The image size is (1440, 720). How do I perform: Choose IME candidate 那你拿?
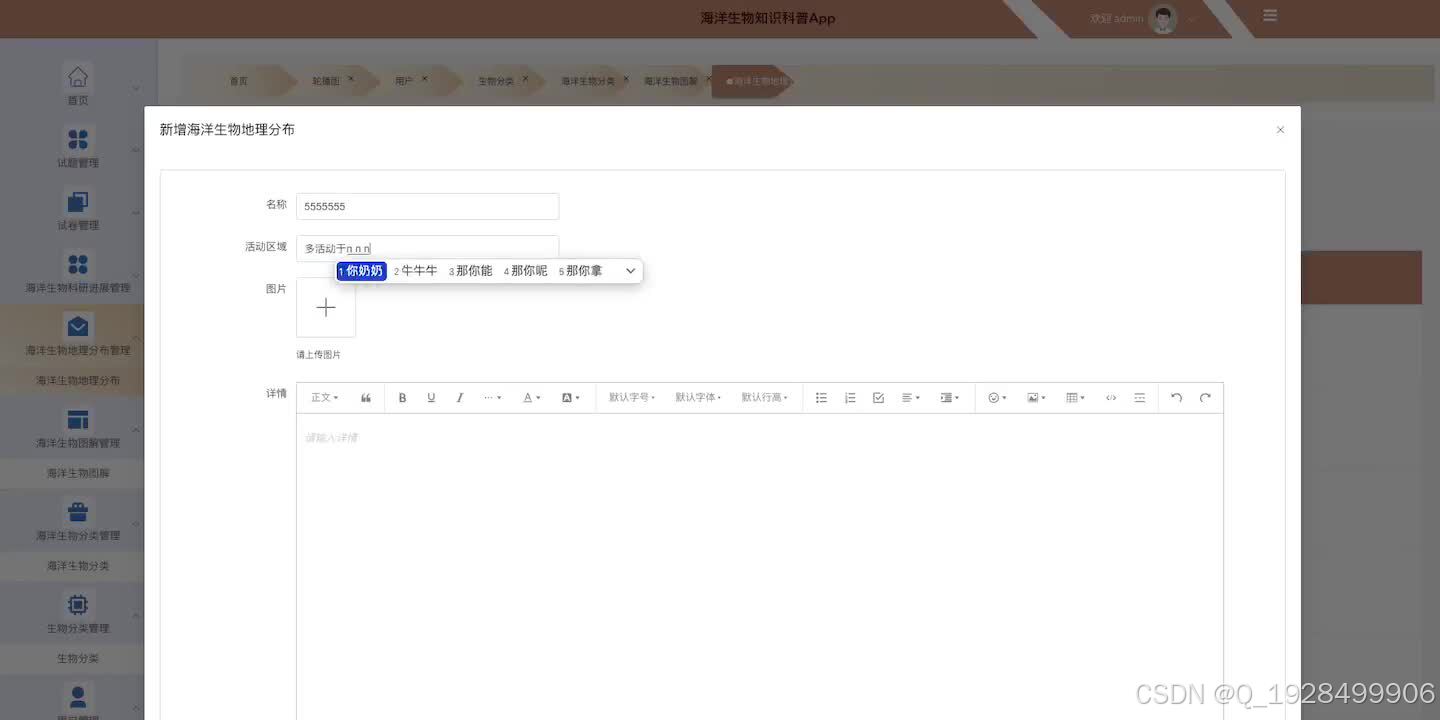tap(581, 271)
